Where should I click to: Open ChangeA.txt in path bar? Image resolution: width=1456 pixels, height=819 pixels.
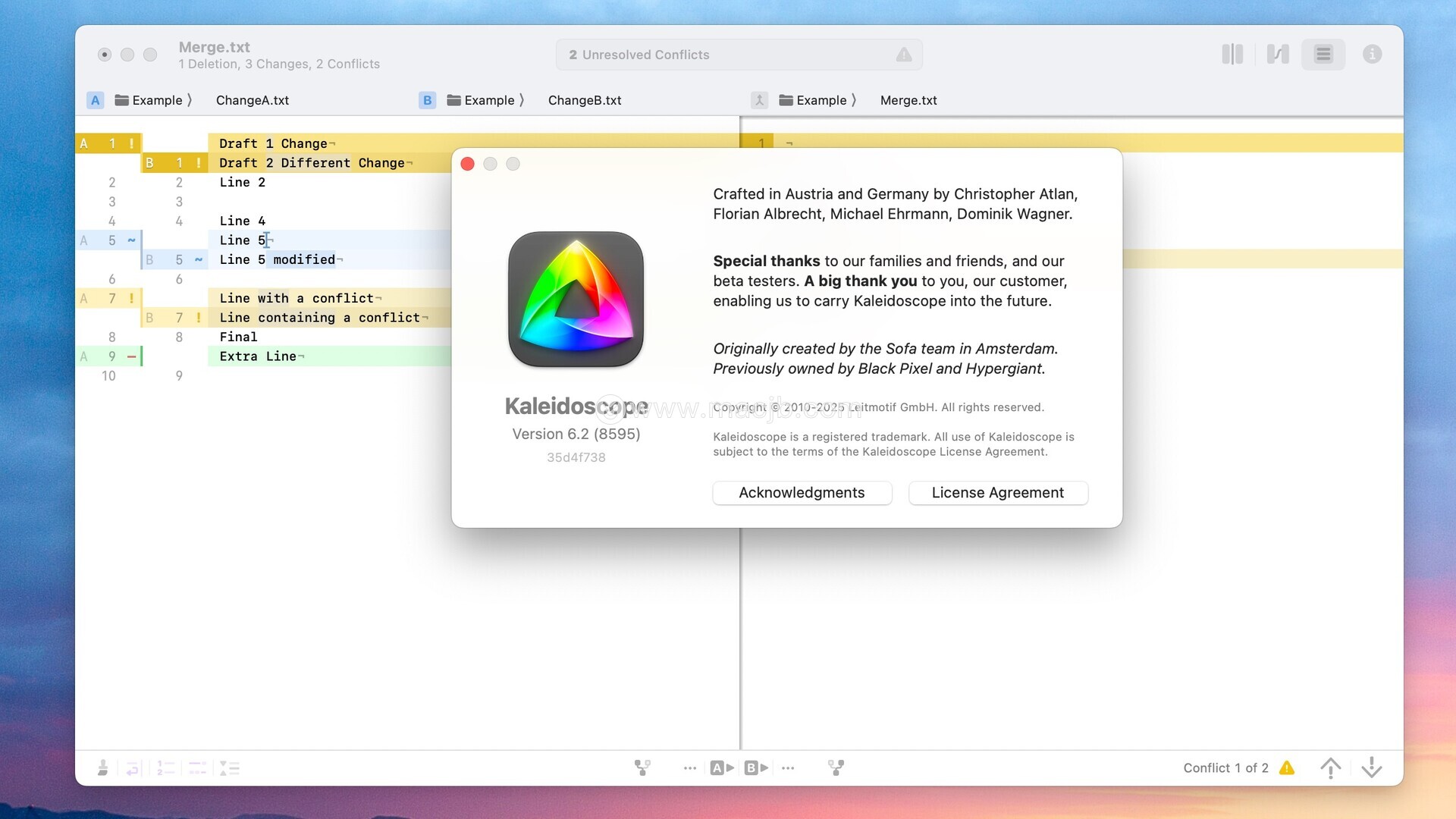pos(253,100)
